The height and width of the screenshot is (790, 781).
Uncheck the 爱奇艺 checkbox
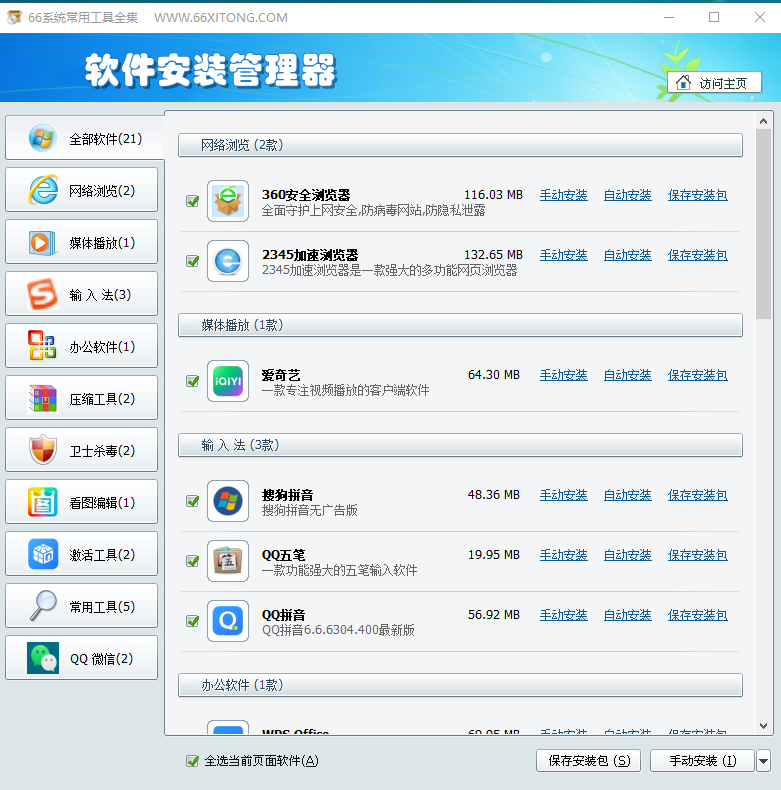pyautogui.click(x=192, y=381)
